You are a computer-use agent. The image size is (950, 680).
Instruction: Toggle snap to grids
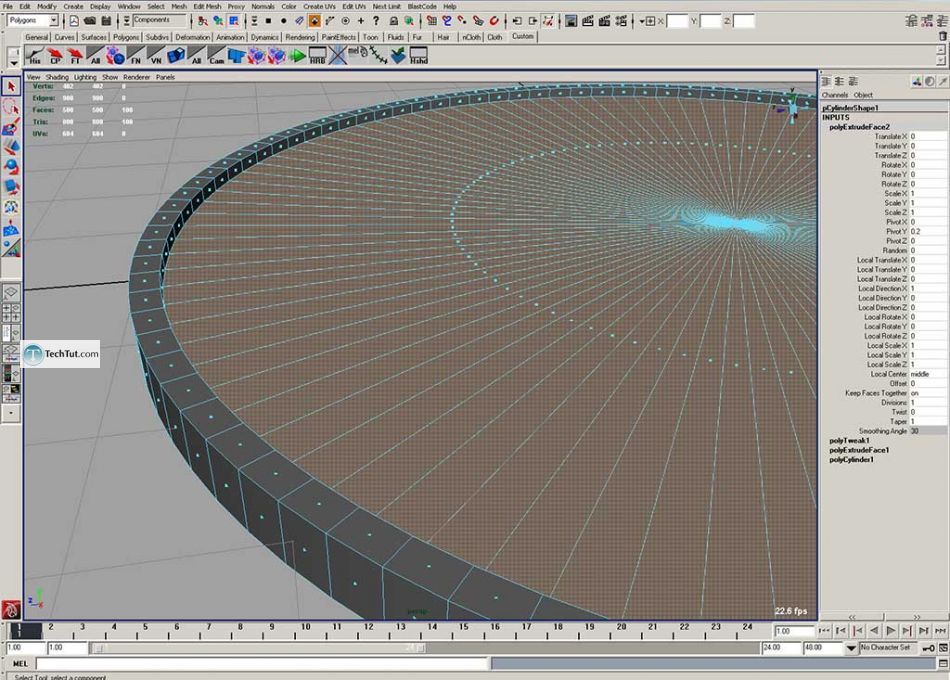(431, 21)
